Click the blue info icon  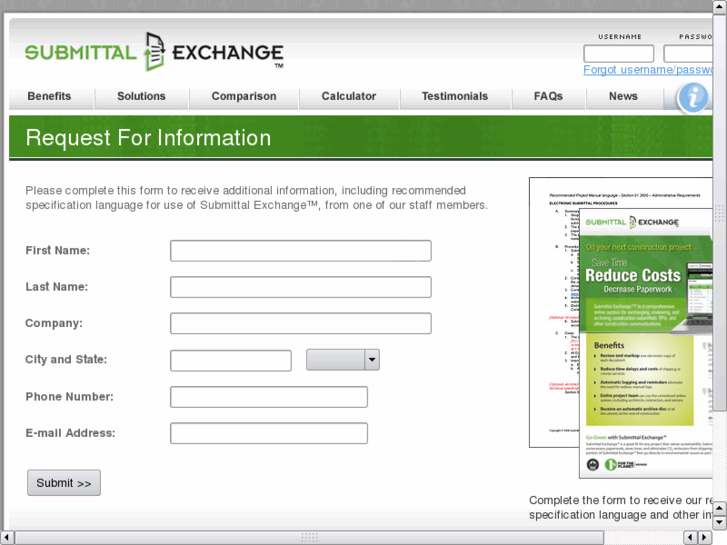693,97
